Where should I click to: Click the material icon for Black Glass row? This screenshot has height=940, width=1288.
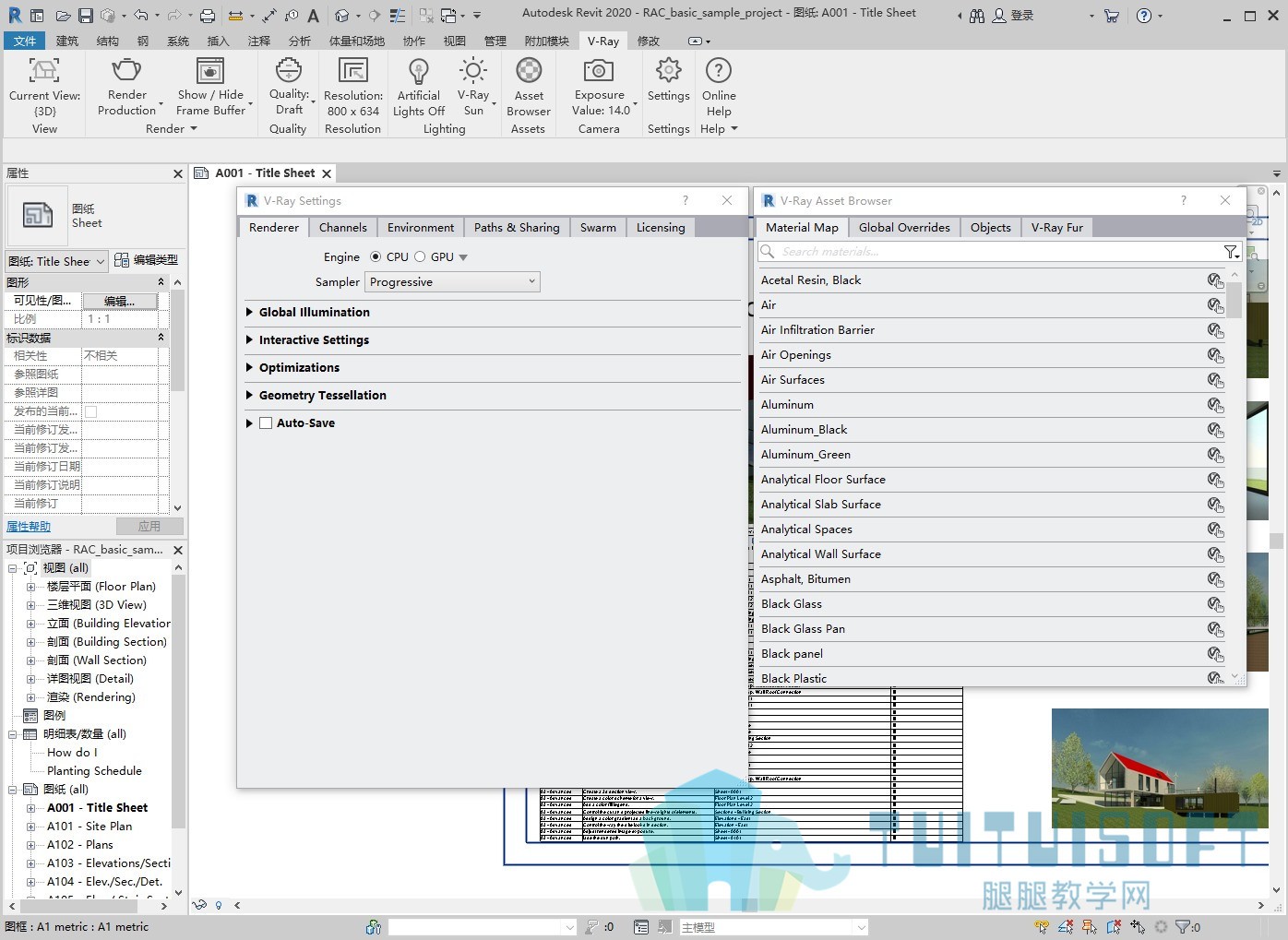tap(1216, 604)
